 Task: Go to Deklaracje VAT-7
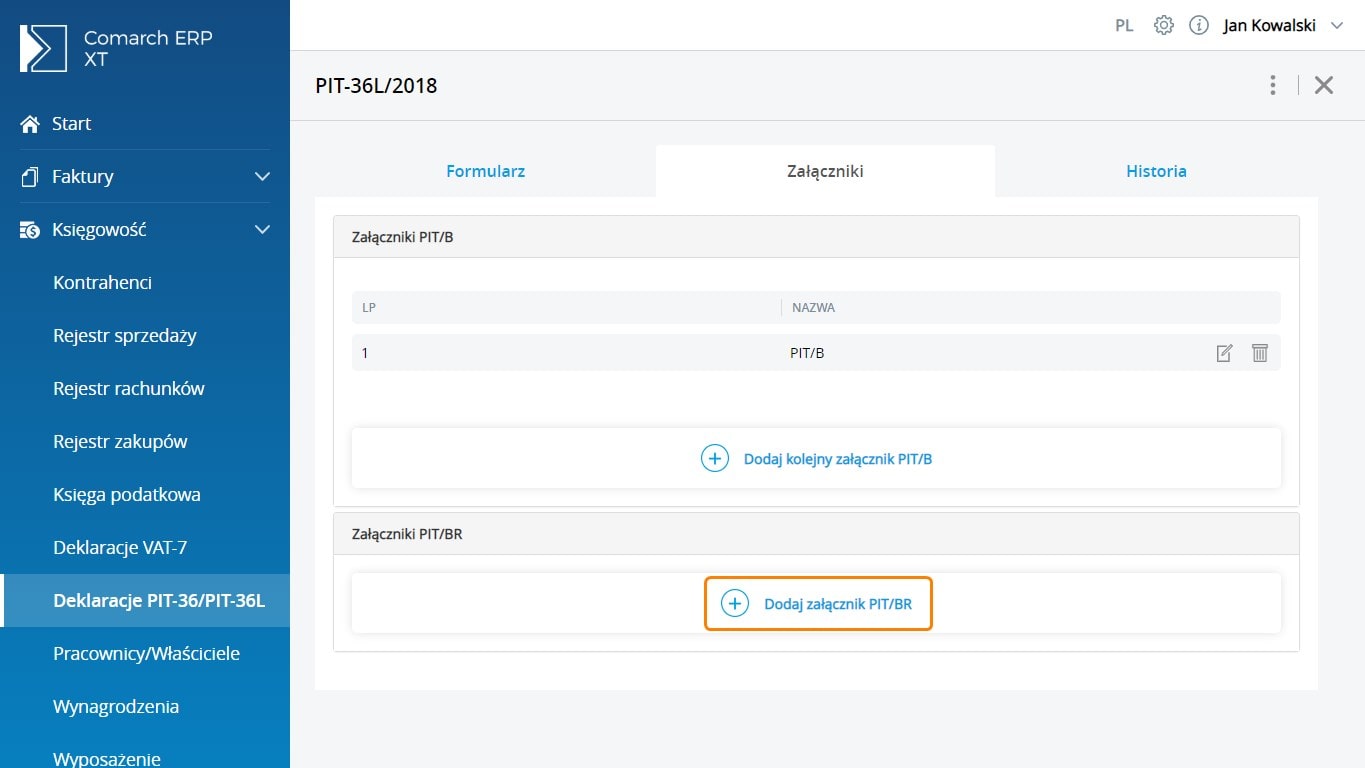(120, 548)
